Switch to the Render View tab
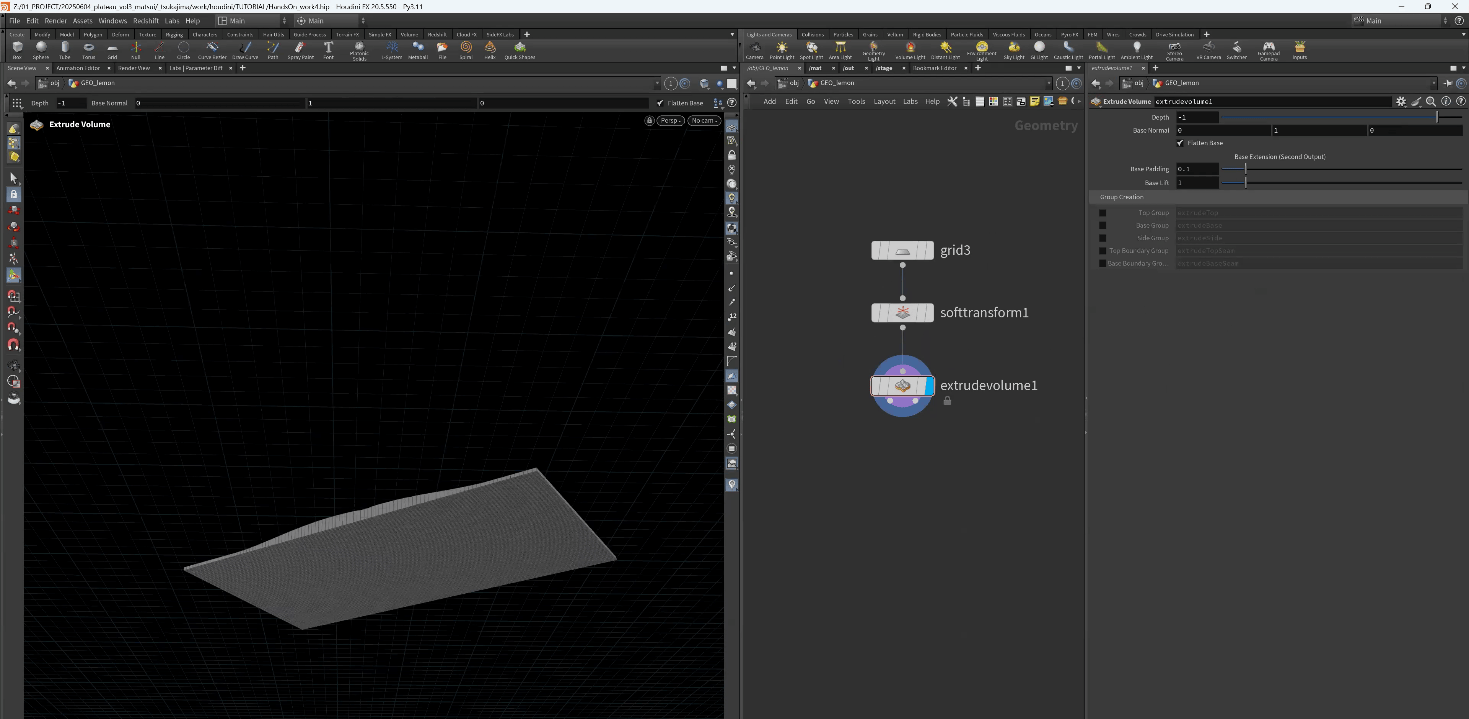This screenshot has width=1469, height=719. (132, 68)
